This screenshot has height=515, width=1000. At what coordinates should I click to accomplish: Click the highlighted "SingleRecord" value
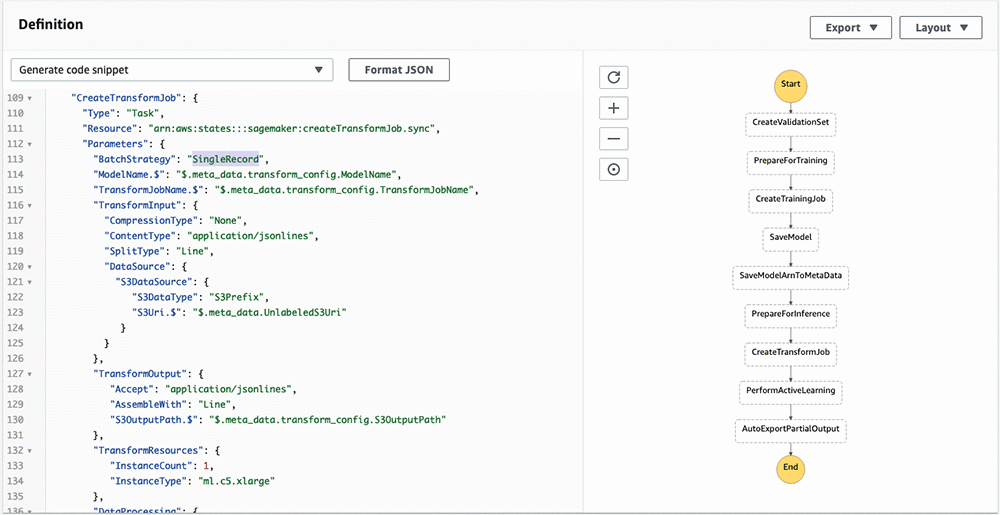226,159
